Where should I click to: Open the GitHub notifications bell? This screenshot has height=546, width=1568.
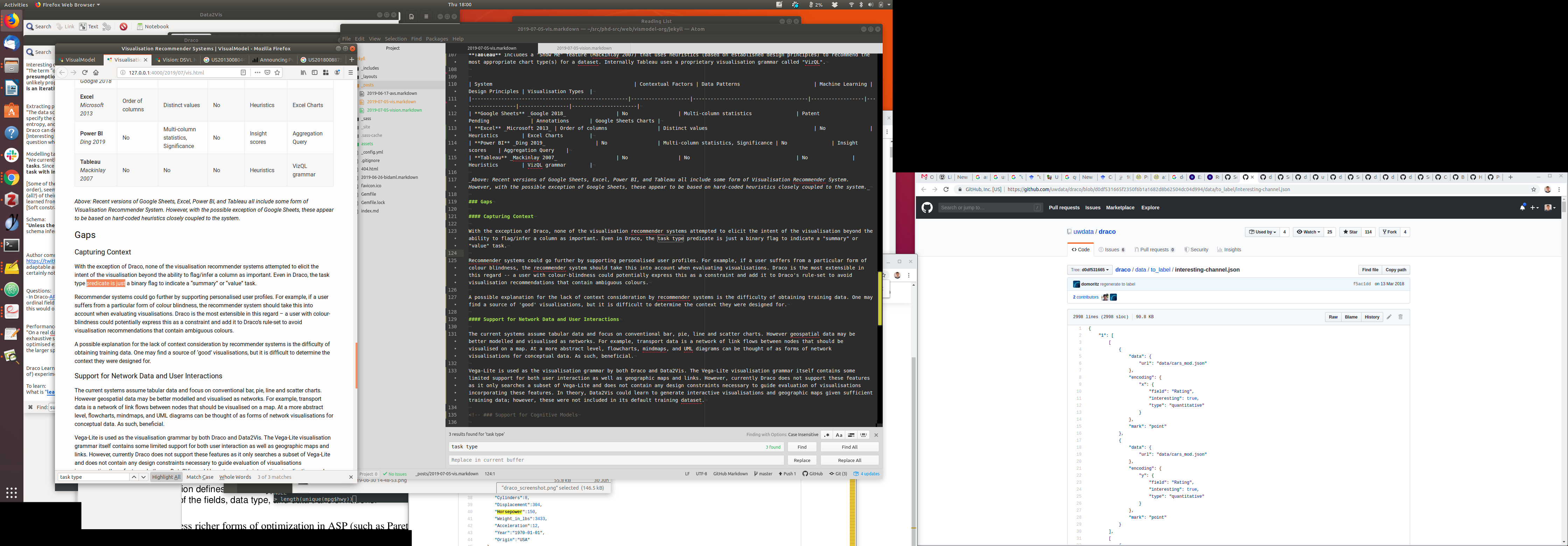tap(1522, 208)
